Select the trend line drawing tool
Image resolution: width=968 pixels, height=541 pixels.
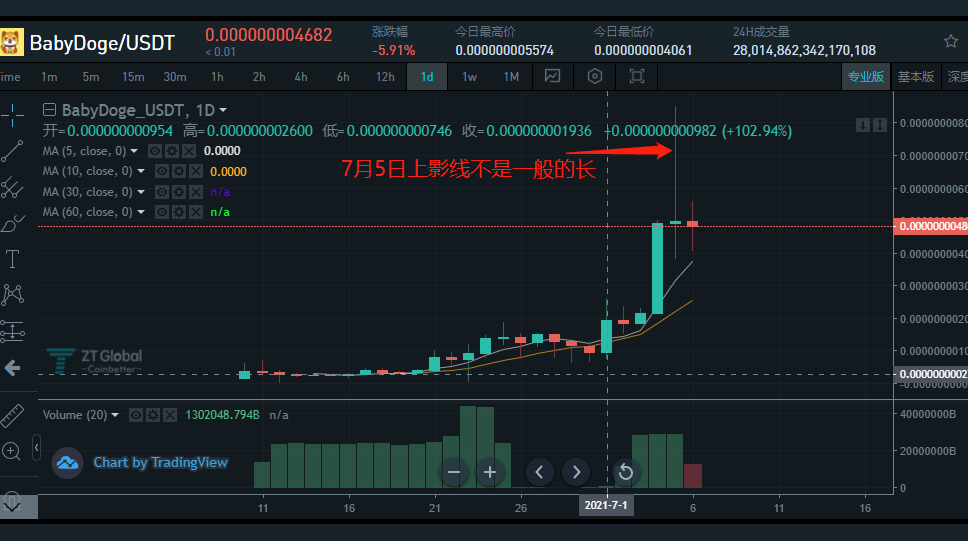(12, 151)
